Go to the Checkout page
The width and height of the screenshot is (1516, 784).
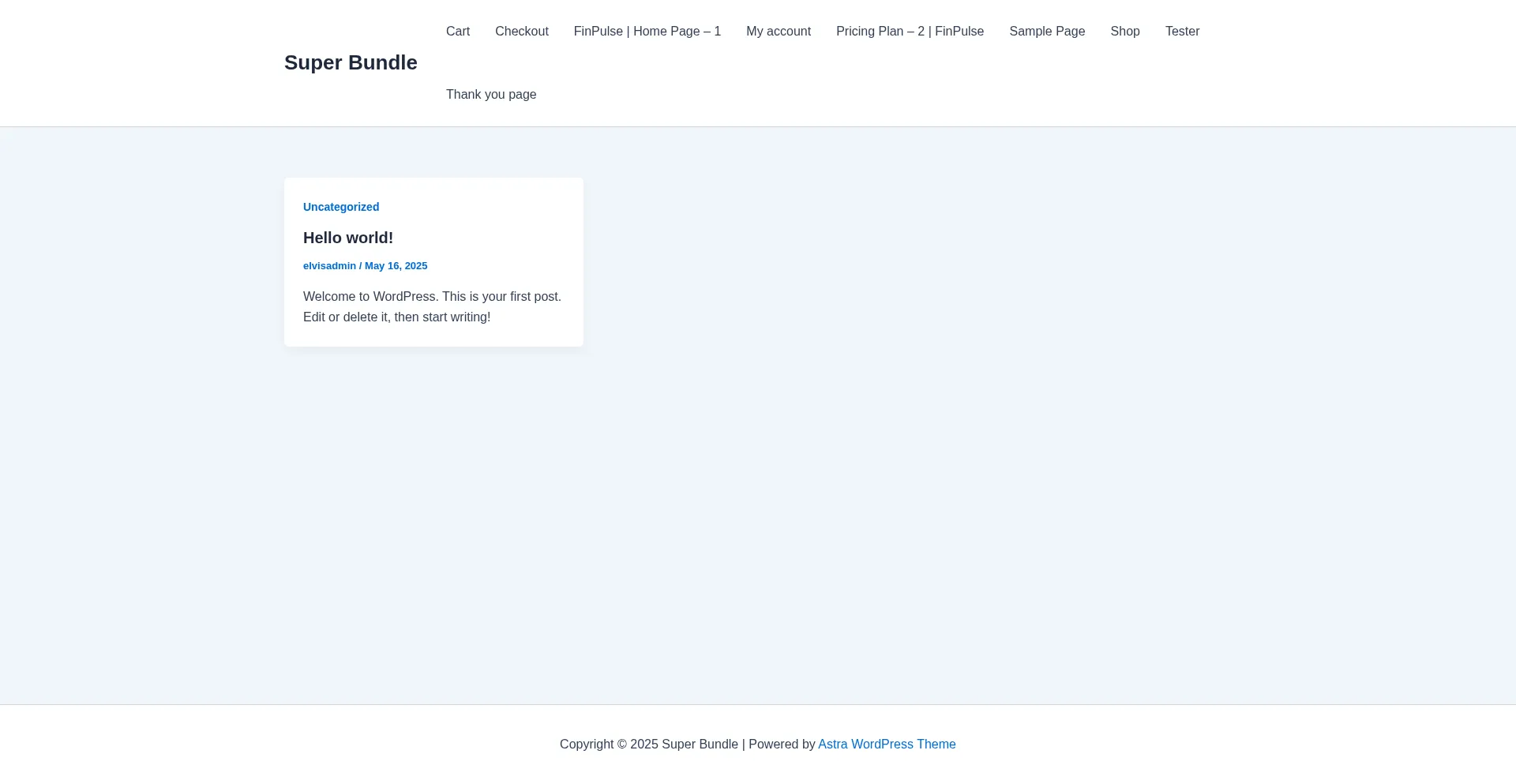coord(522,32)
